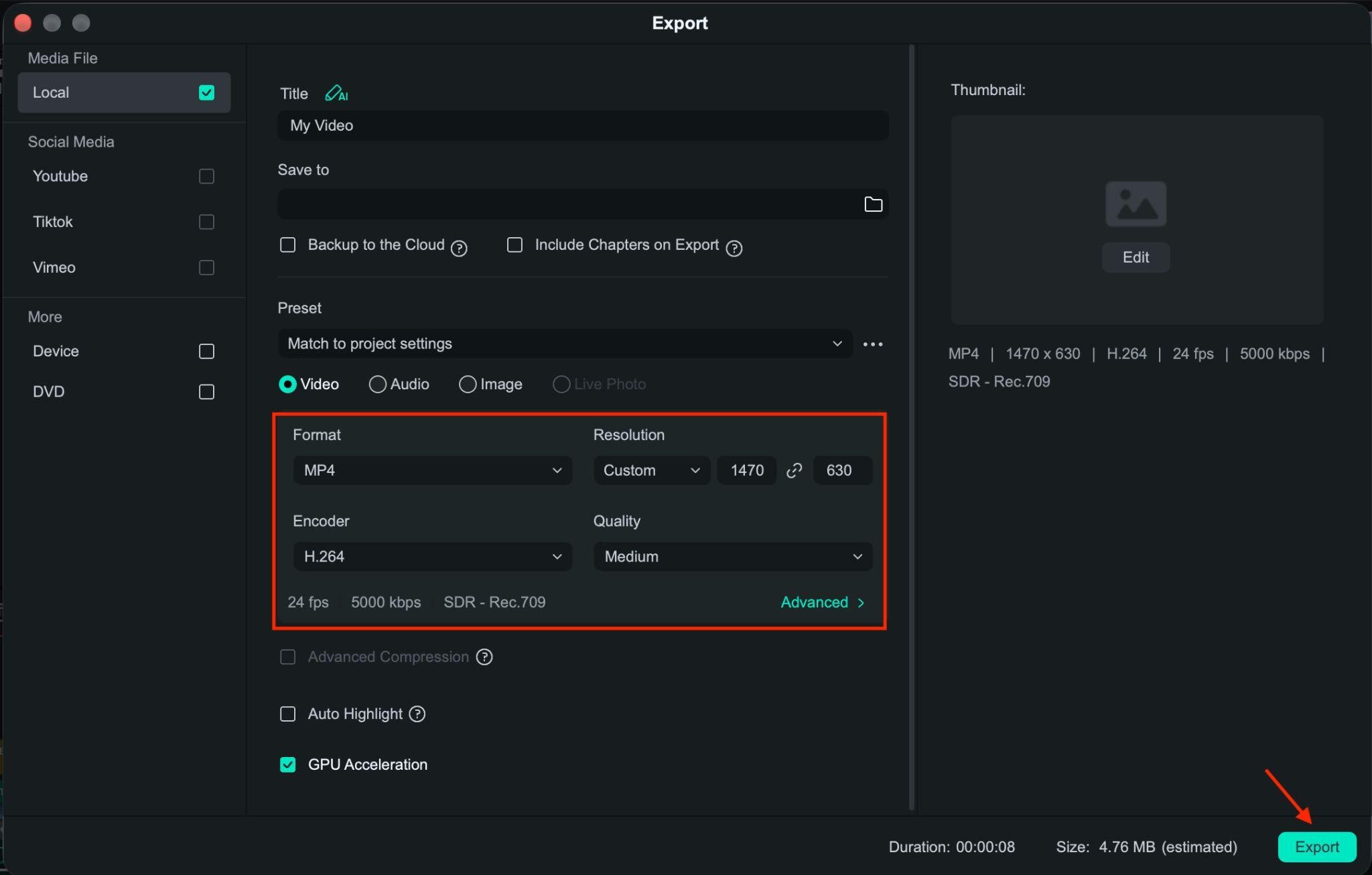
Task: Open the Resolution Custom dropdown
Action: click(x=652, y=470)
